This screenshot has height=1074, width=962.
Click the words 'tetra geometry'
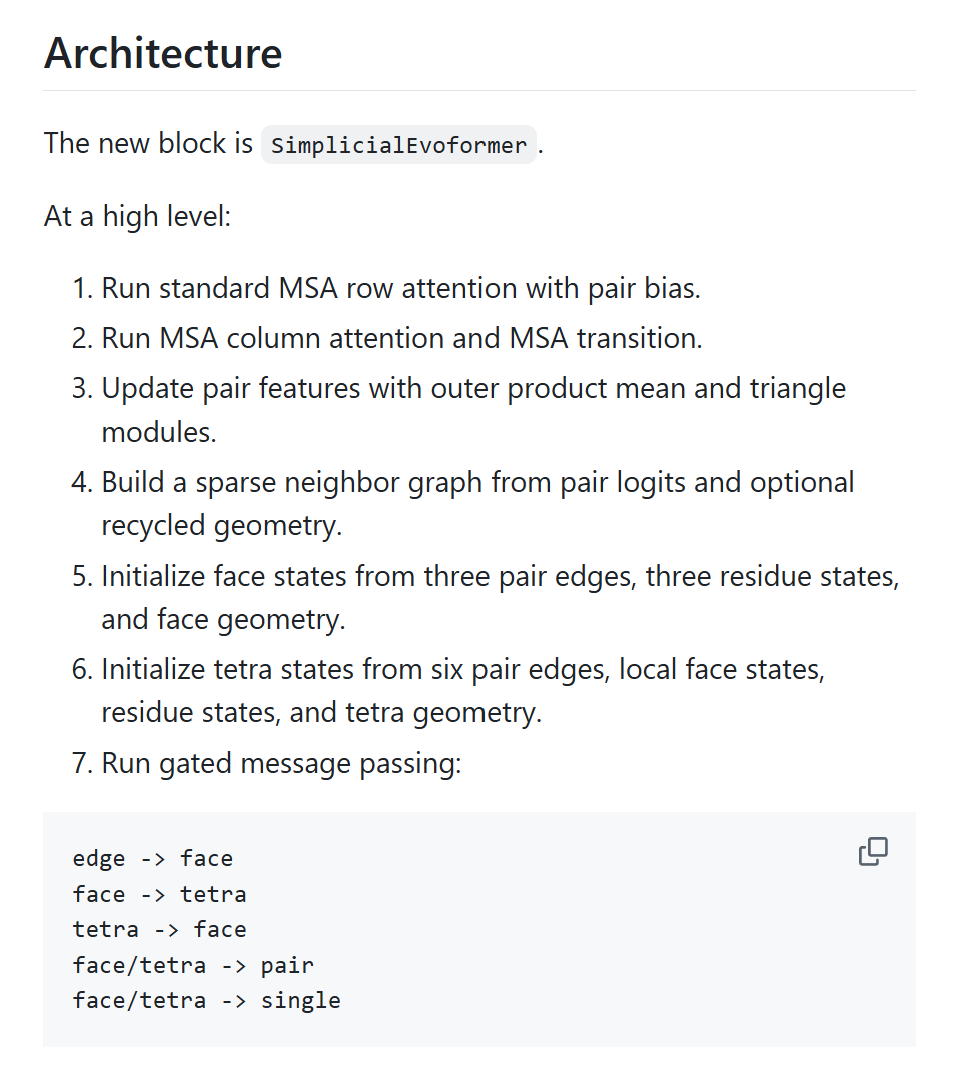coord(443,713)
